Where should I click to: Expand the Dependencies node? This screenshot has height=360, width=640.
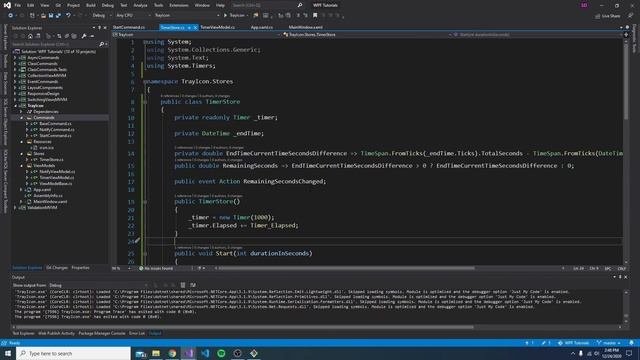coord(22,111)
